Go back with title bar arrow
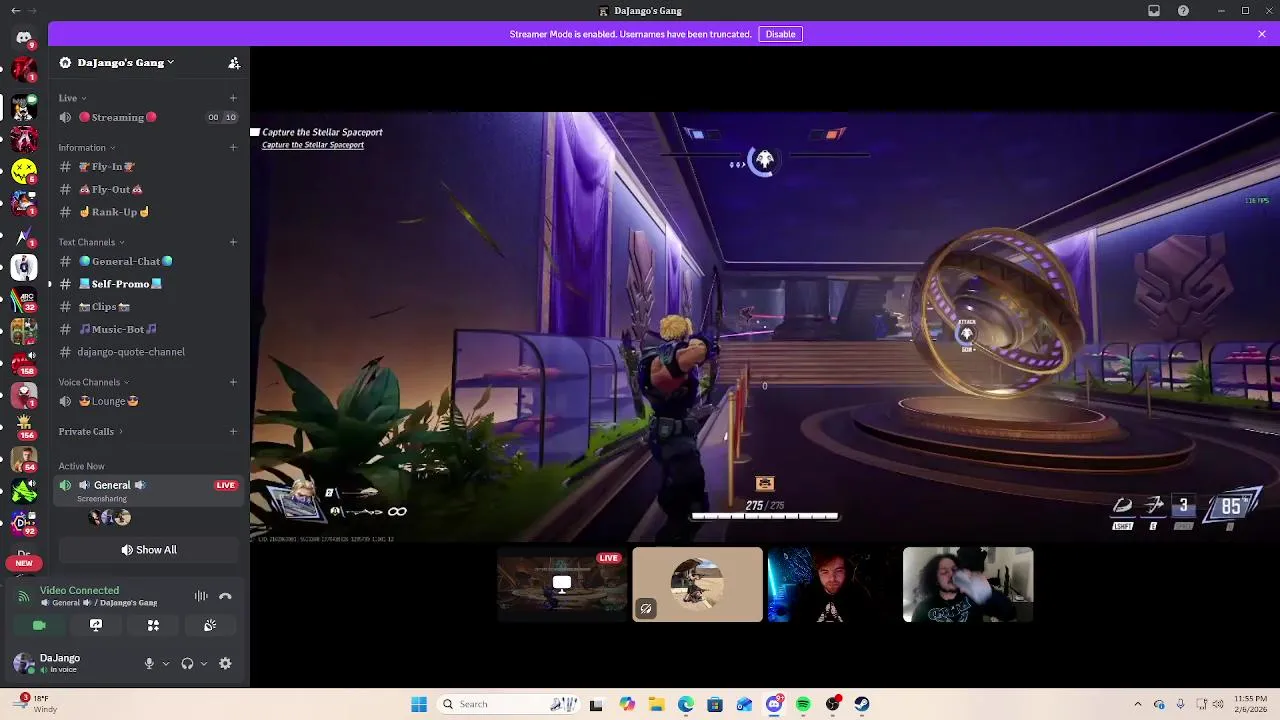The width and height of the screenshot is (1280, 720). [15, 11]
